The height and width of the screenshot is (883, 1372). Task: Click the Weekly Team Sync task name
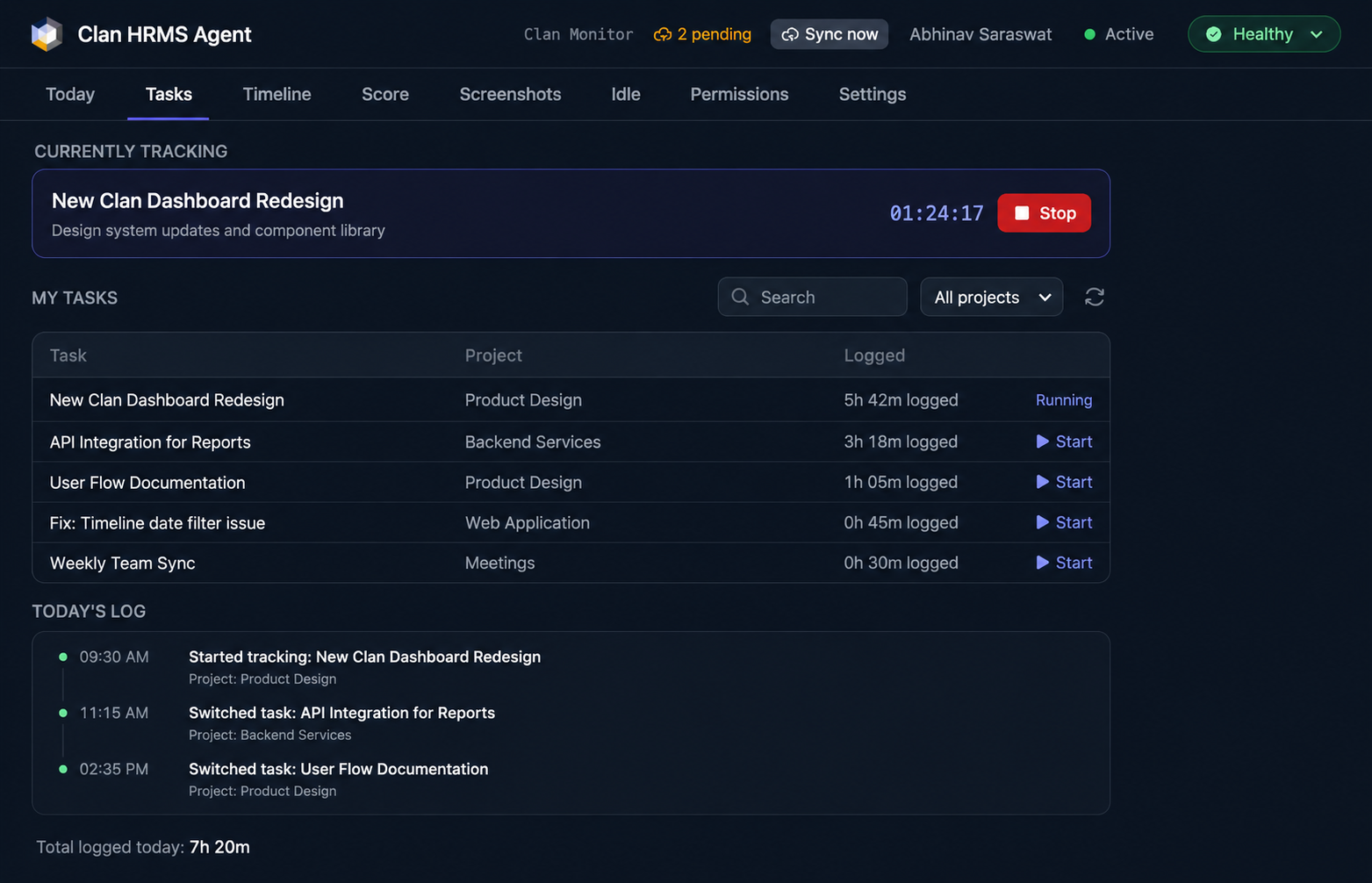coord(122,563)
